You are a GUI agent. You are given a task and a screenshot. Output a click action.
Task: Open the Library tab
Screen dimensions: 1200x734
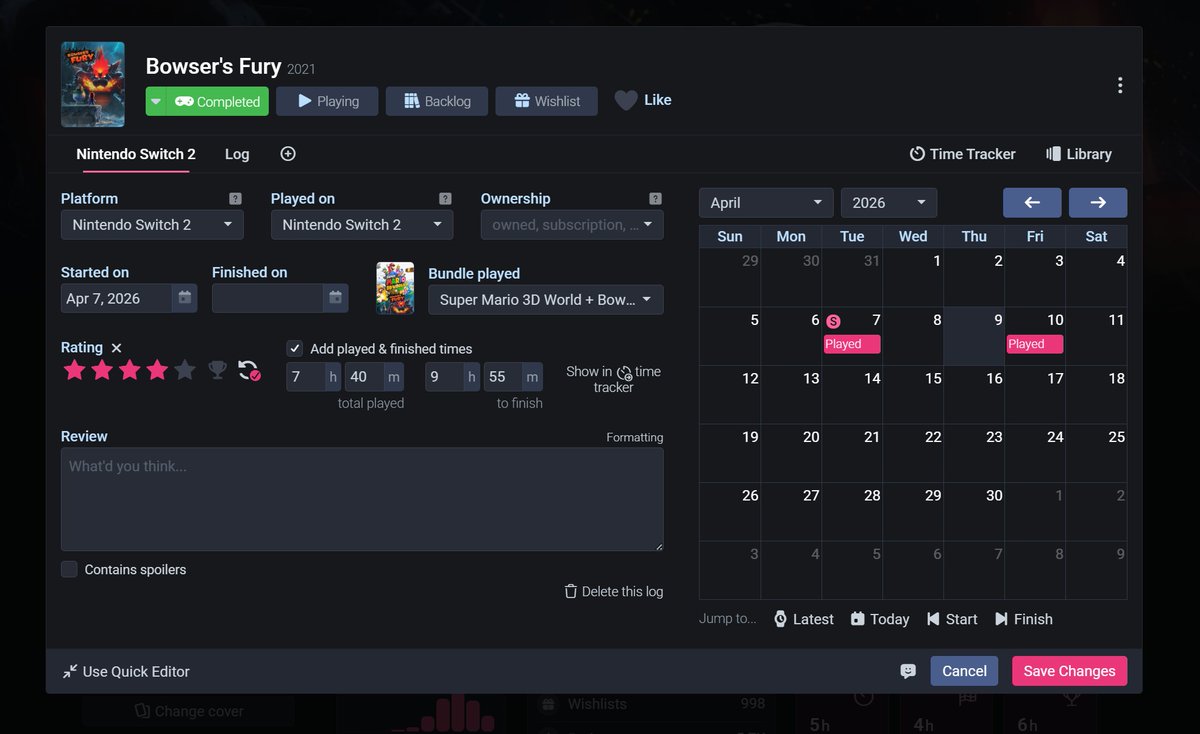(1079, 154)
